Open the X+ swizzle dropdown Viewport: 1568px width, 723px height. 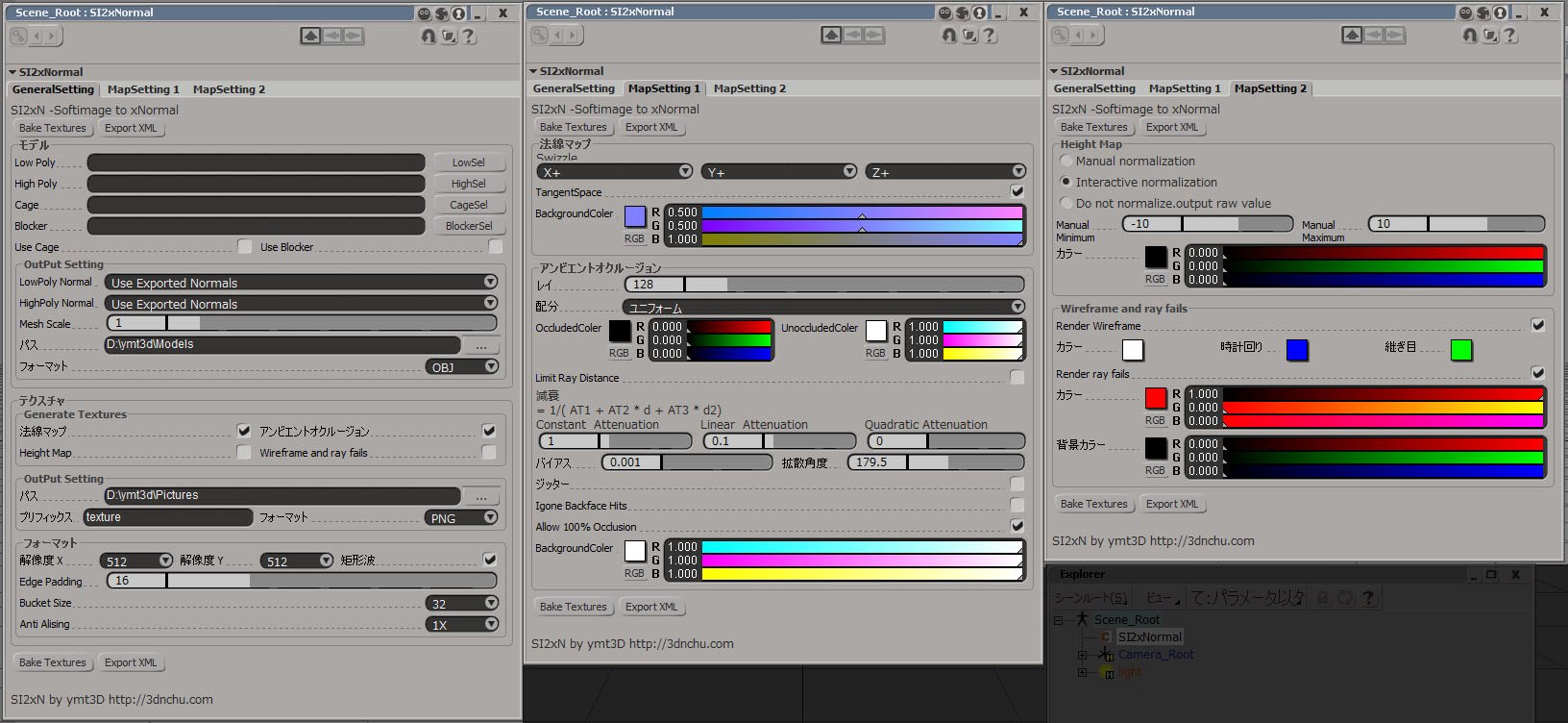[x=615, y=172]
